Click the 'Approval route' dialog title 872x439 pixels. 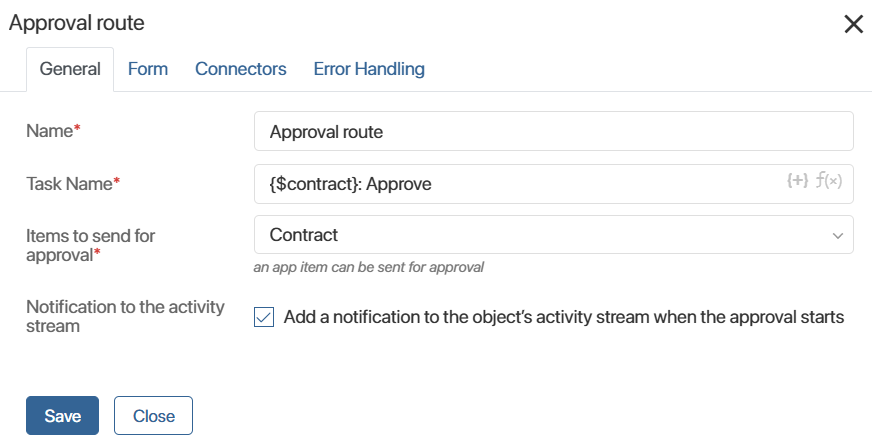point(76,23)
